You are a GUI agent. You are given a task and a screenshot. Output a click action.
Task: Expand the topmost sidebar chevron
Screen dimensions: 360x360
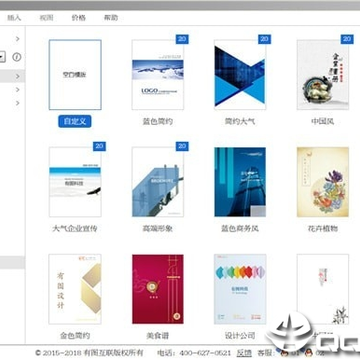pyautogui.click(x=17, y=39)
